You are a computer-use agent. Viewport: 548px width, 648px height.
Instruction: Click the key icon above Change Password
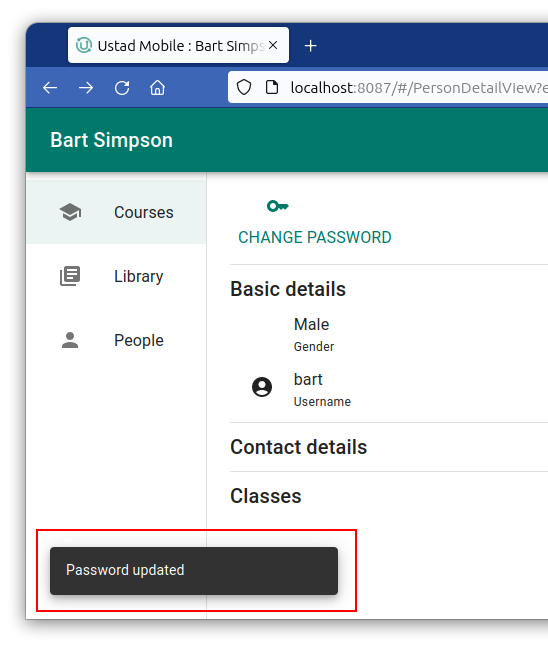pyautogui.click(x=278, y=206)
